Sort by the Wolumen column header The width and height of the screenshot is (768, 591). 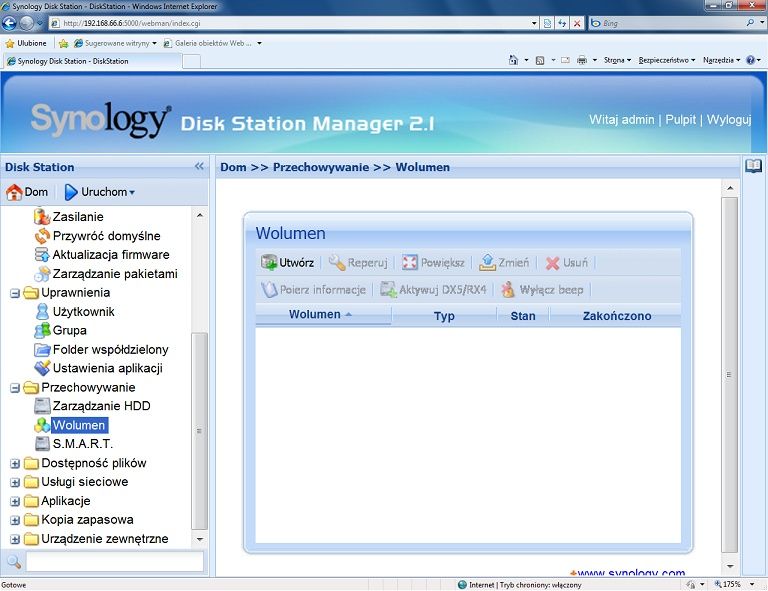[323, 315]
